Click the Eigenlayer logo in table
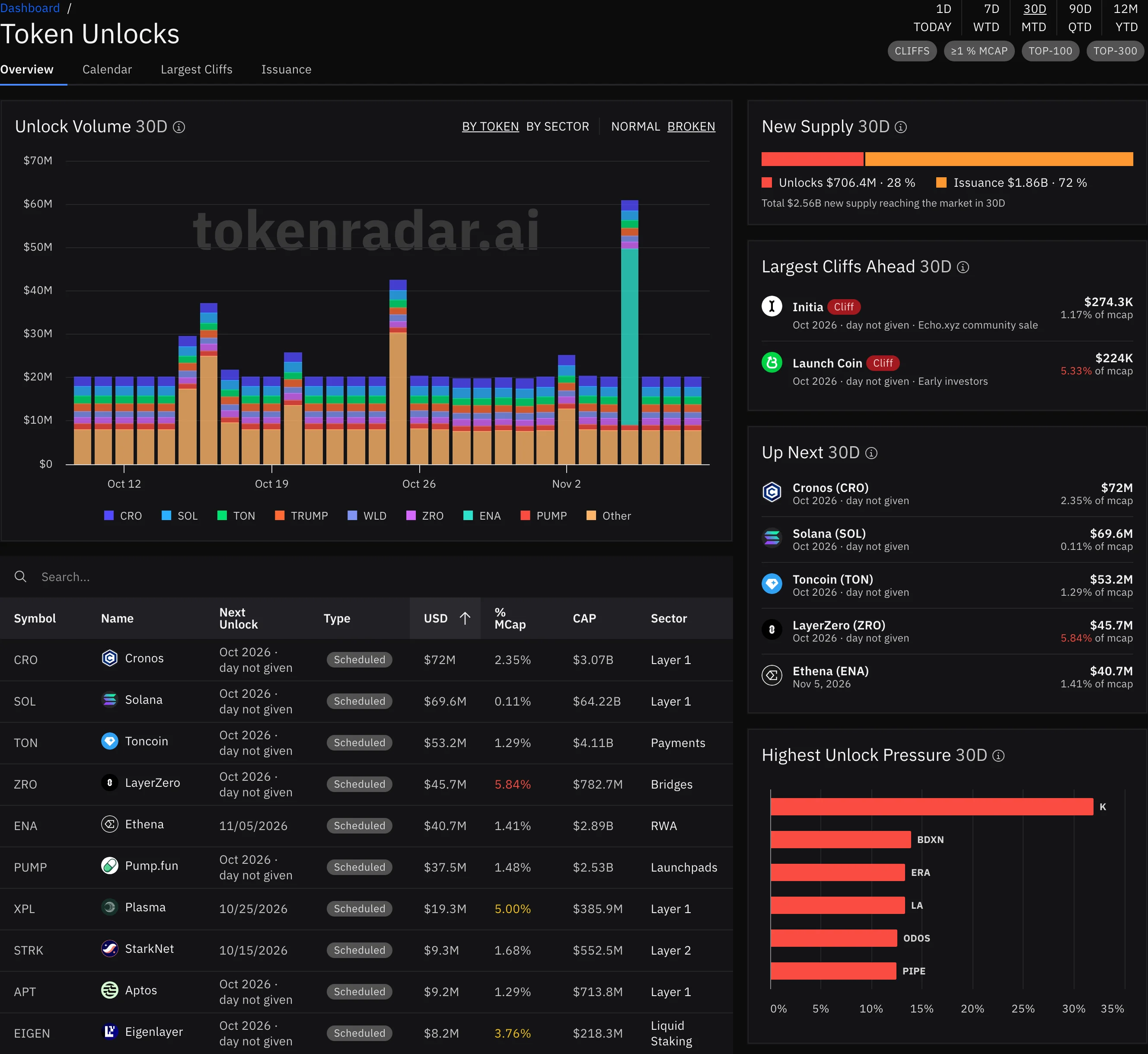This screenshot has height=1054, width=1148. click(109, 1031)
